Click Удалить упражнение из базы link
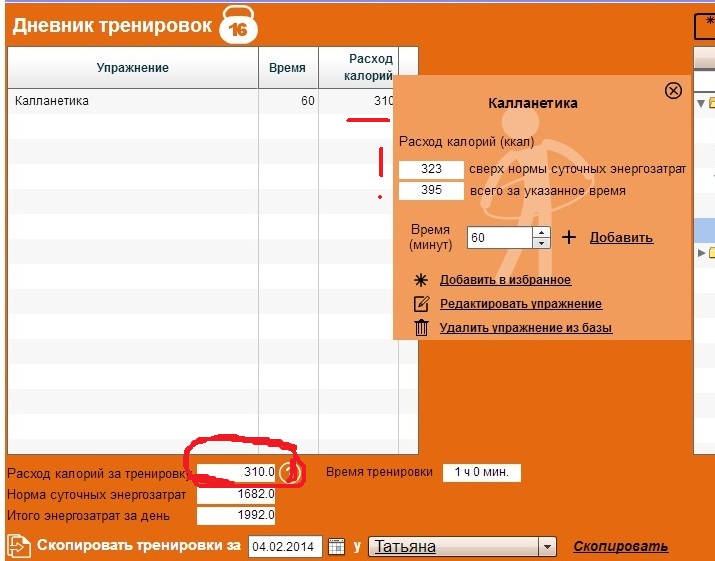Viewport: 715px width, 561px height. [x=525, y=328]
